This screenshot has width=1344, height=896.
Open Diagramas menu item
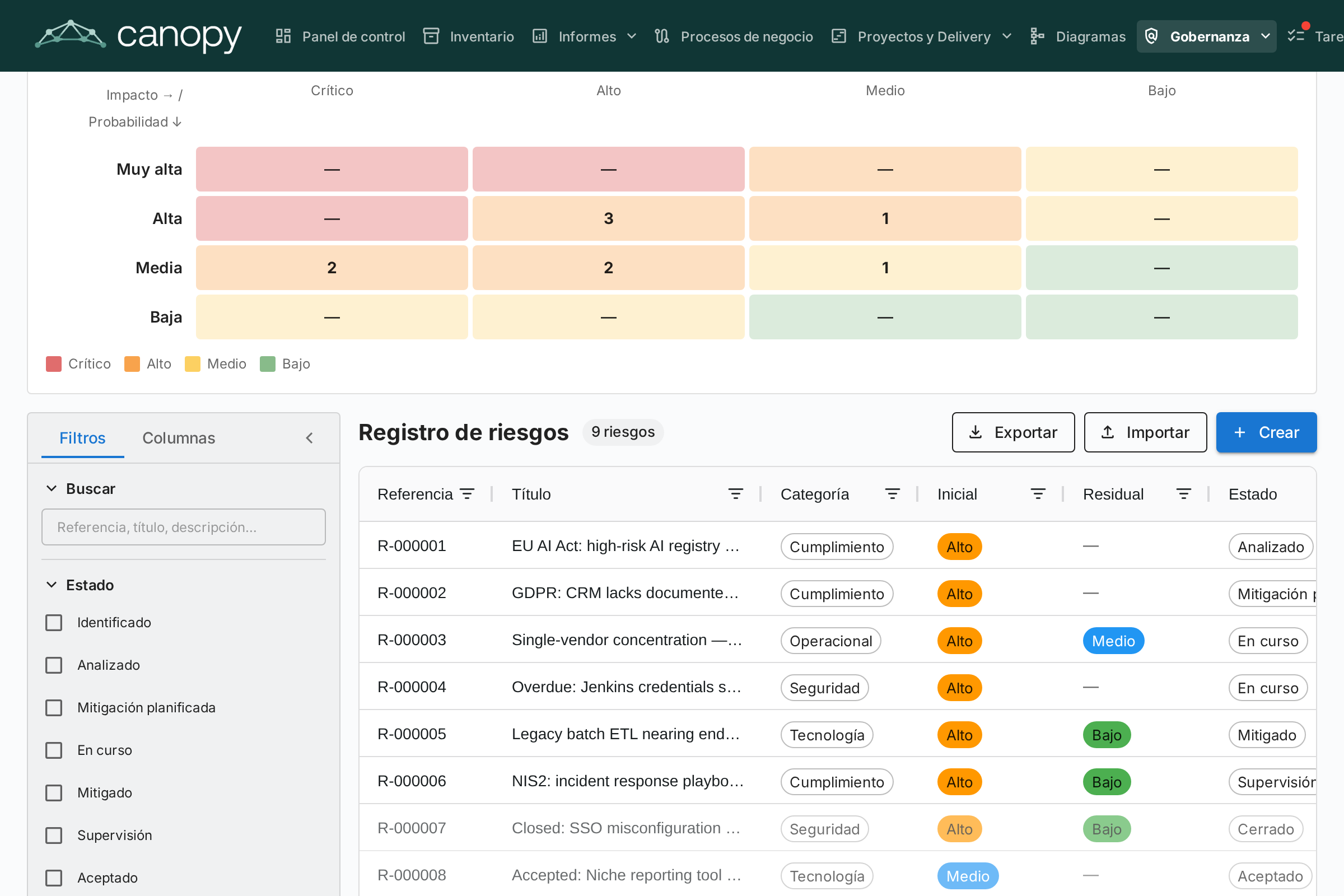pyautogui.click(x=1077, y=36)
